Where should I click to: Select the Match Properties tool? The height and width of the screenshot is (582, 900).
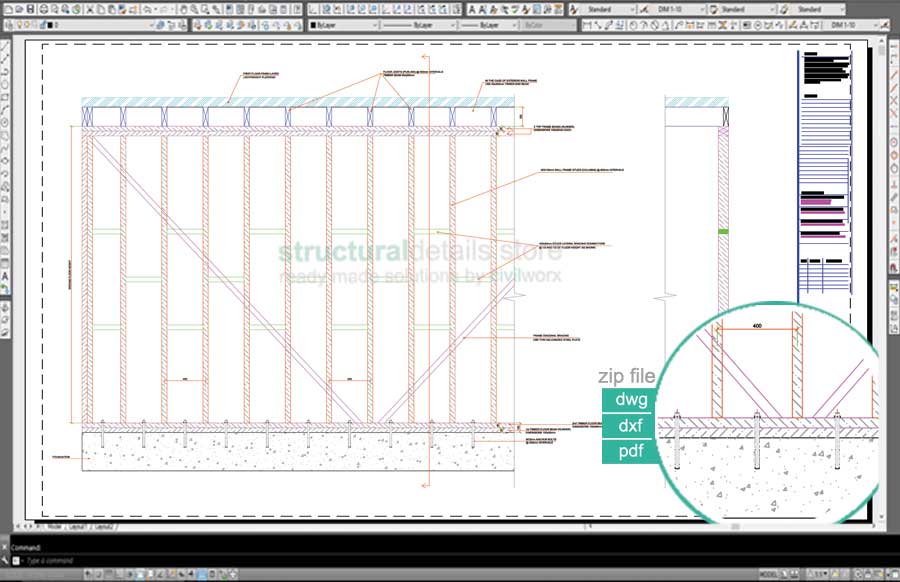coord(121,8)
